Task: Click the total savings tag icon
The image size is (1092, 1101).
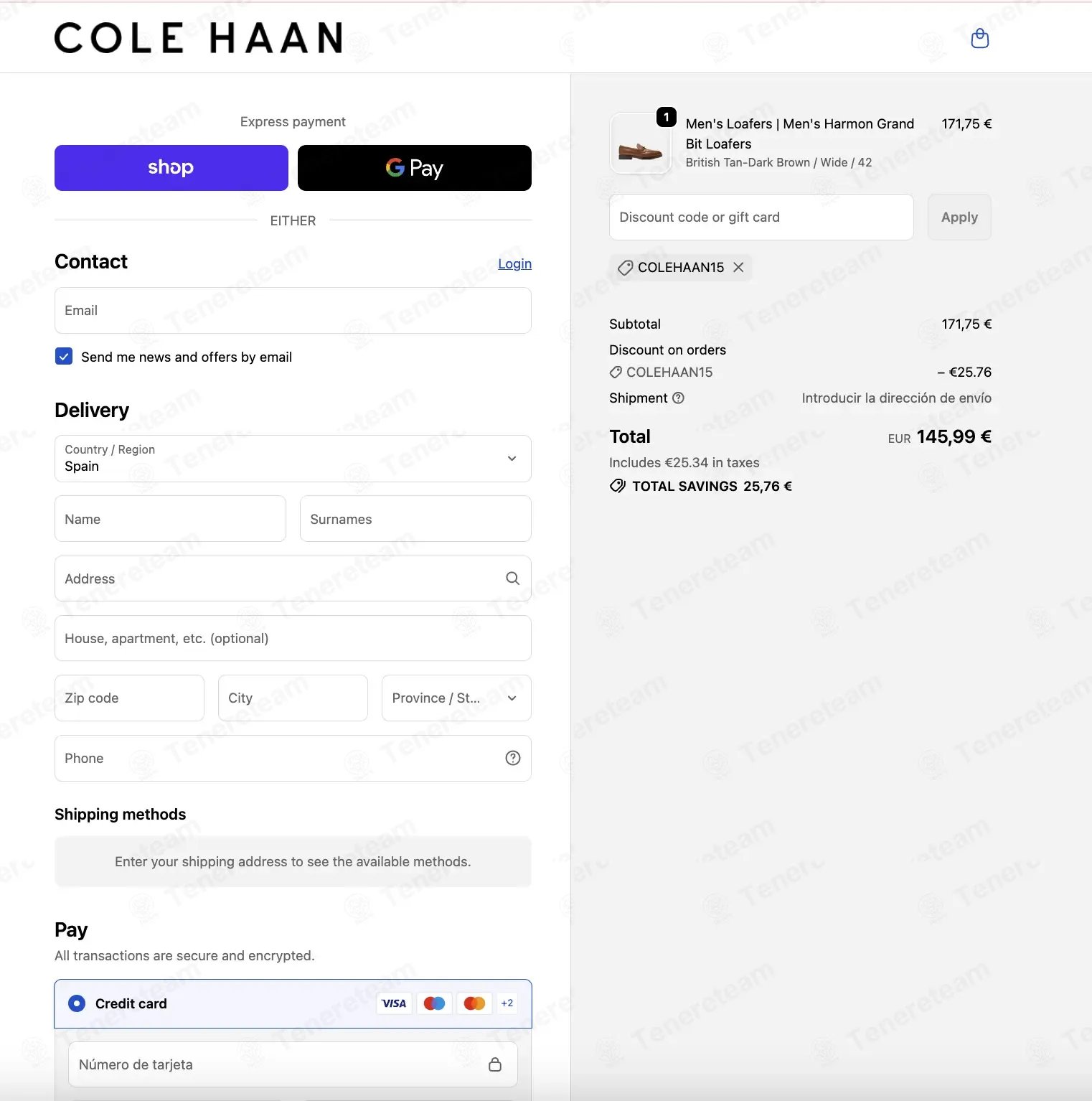Action: (617, 486)
